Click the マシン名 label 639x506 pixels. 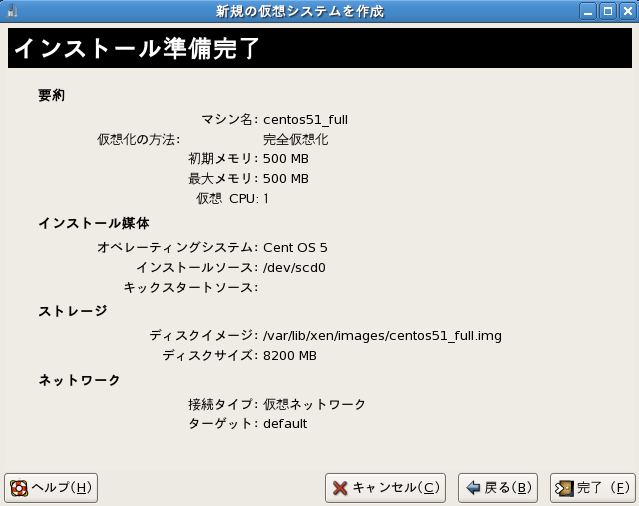point(230,119)
